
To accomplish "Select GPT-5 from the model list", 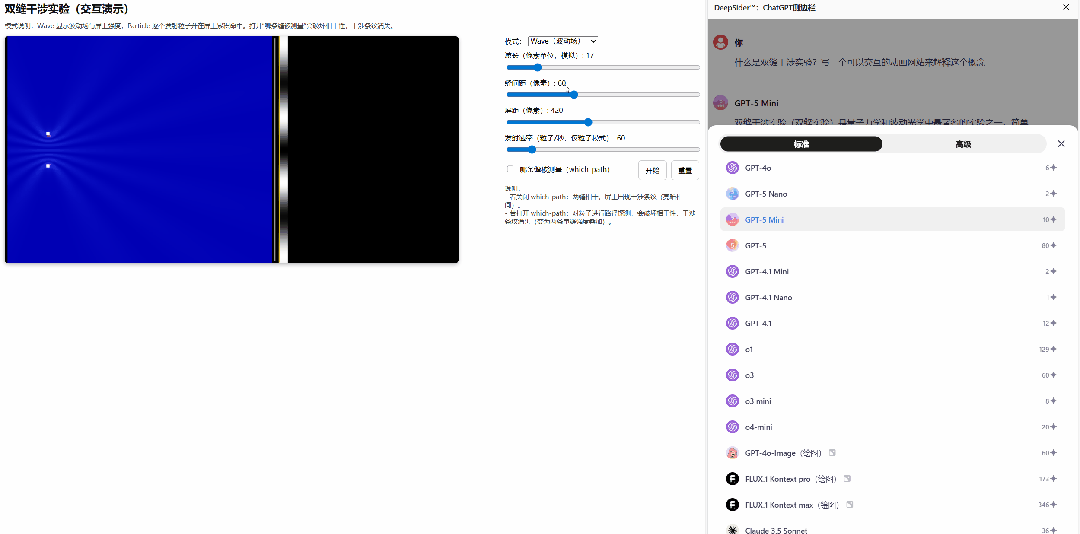I will (x=892, y=245).
